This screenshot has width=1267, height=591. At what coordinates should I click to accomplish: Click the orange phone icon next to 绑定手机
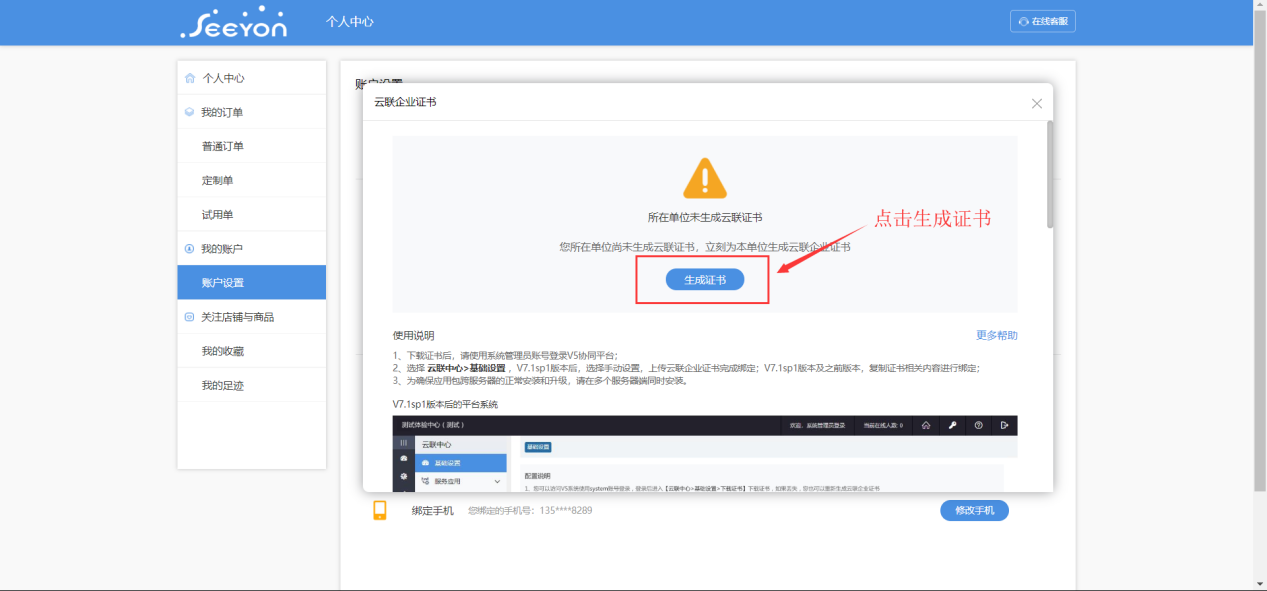(380, 510)
